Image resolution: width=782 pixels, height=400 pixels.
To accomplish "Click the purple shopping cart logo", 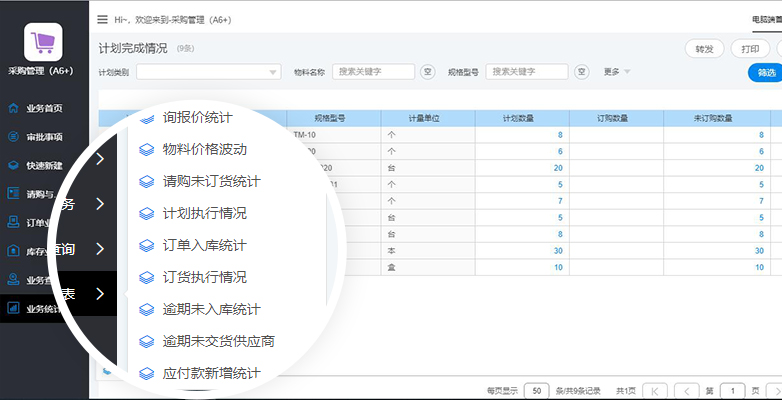I will 43,42.
